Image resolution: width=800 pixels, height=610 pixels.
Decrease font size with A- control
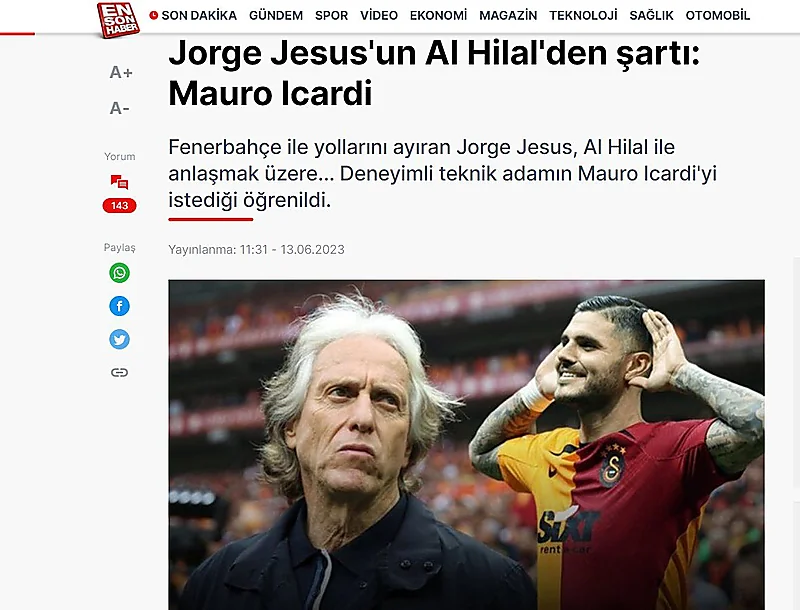click(120, 108)
